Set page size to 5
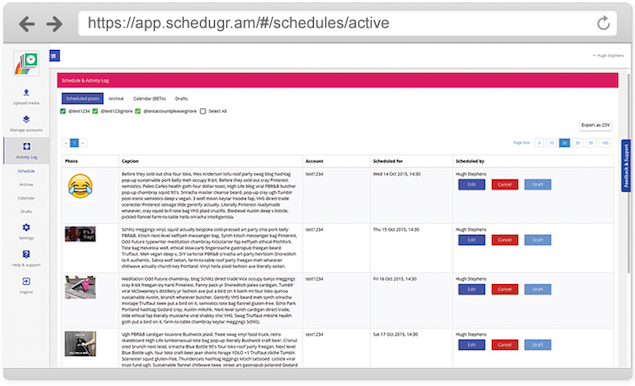Image resolution: width=635 pixels, height=386 pixels. click(539, 143)
